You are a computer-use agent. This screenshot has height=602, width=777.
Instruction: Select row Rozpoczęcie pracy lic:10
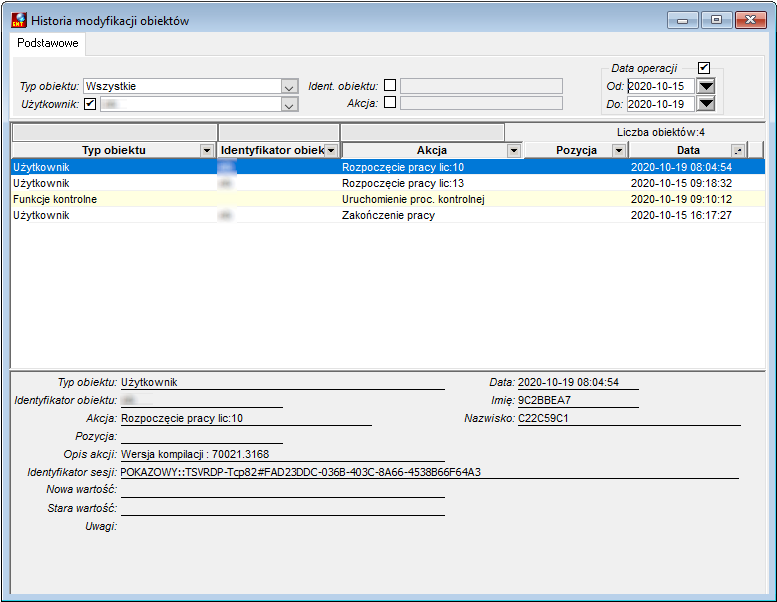point(388,167)
